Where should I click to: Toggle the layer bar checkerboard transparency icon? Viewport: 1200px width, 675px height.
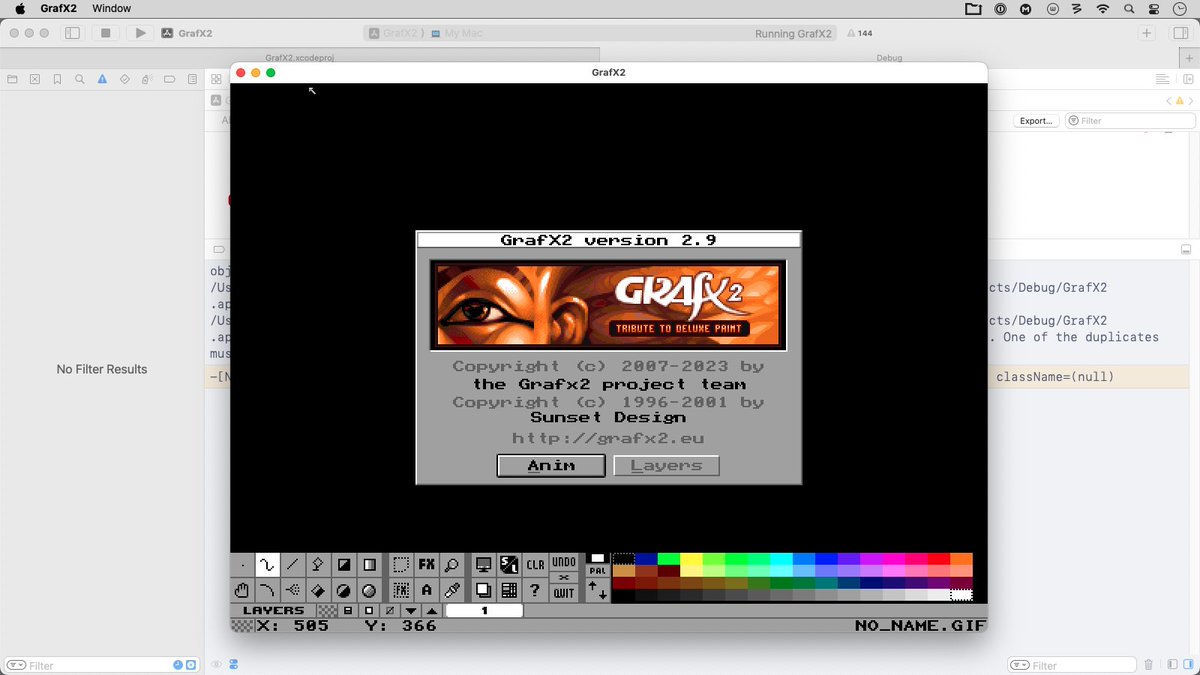click(326, 610)
